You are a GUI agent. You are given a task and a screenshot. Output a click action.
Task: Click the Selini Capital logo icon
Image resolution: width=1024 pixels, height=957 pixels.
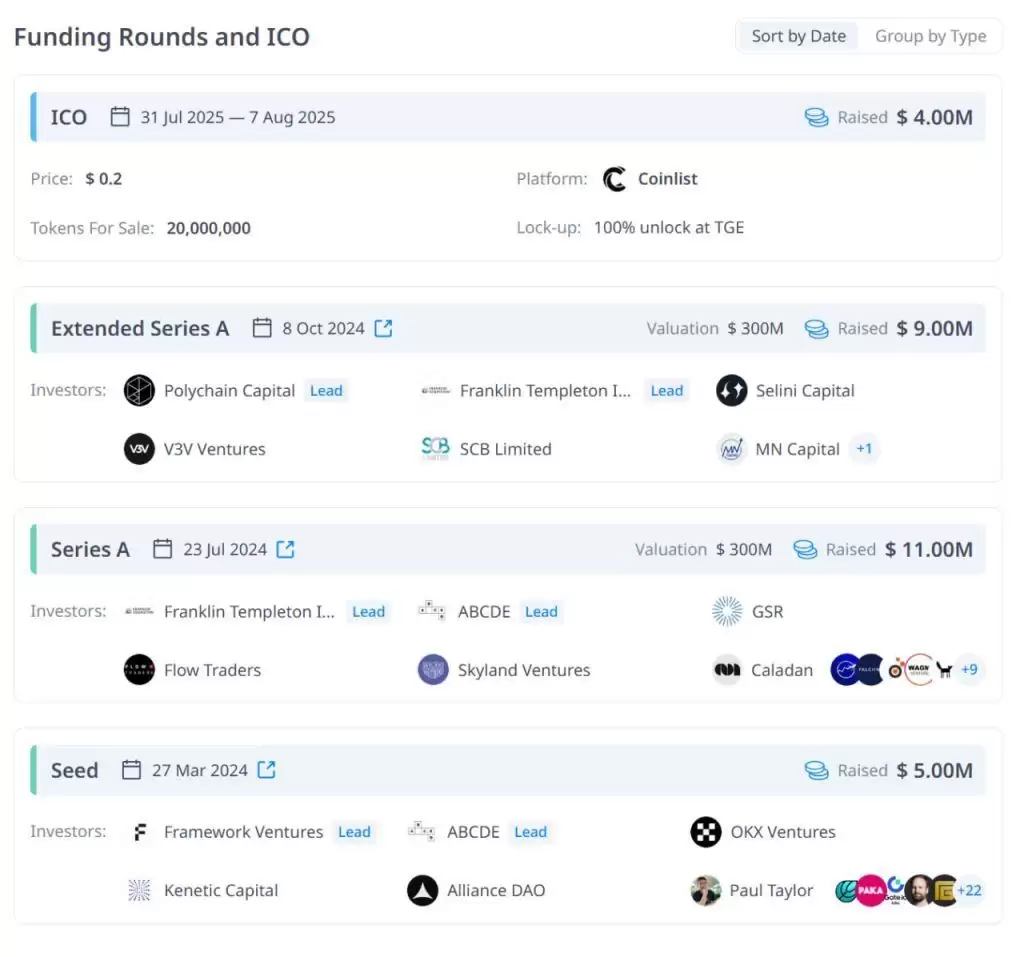732,391
